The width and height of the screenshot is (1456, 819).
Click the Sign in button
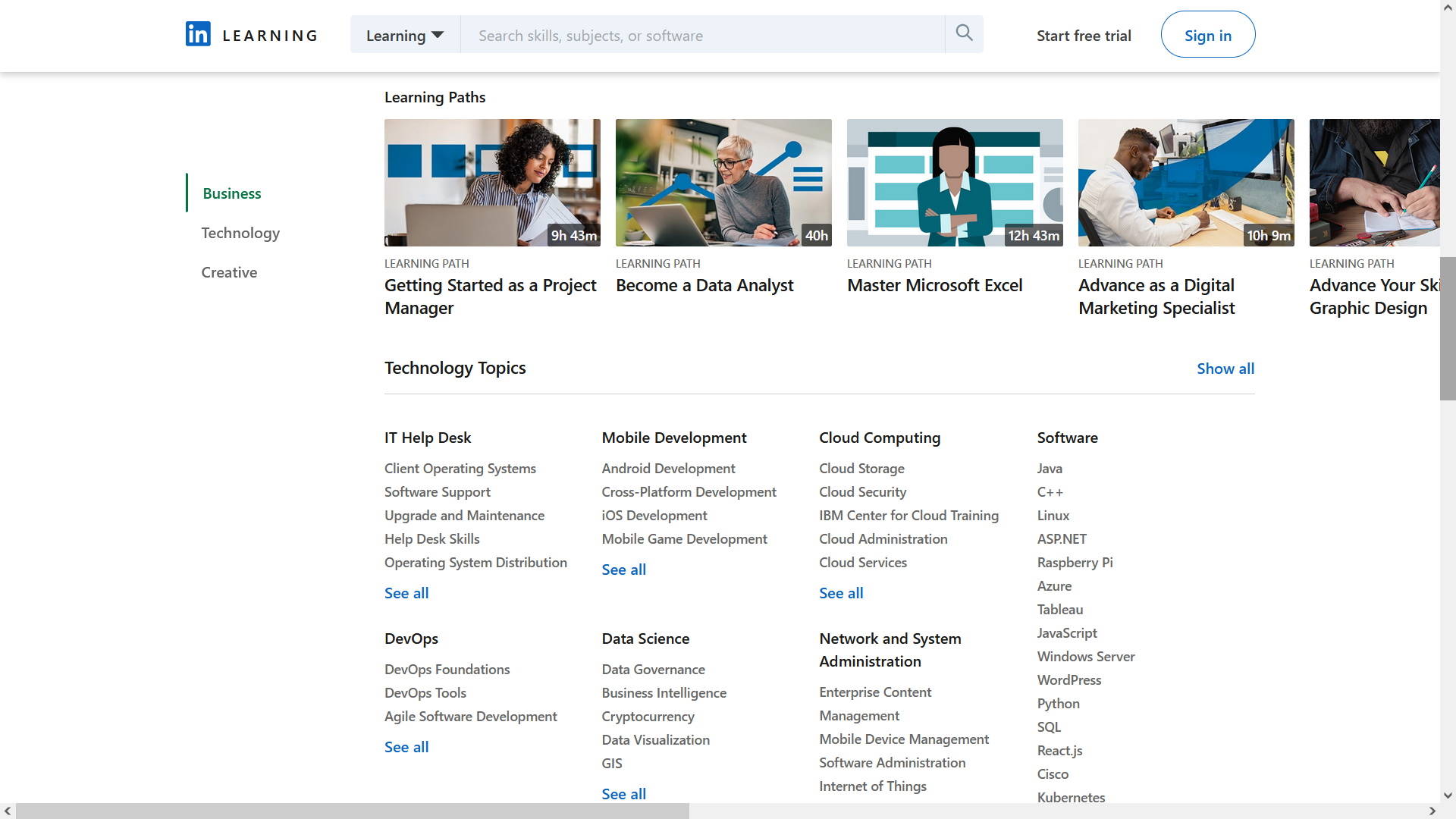point(1208,35)
